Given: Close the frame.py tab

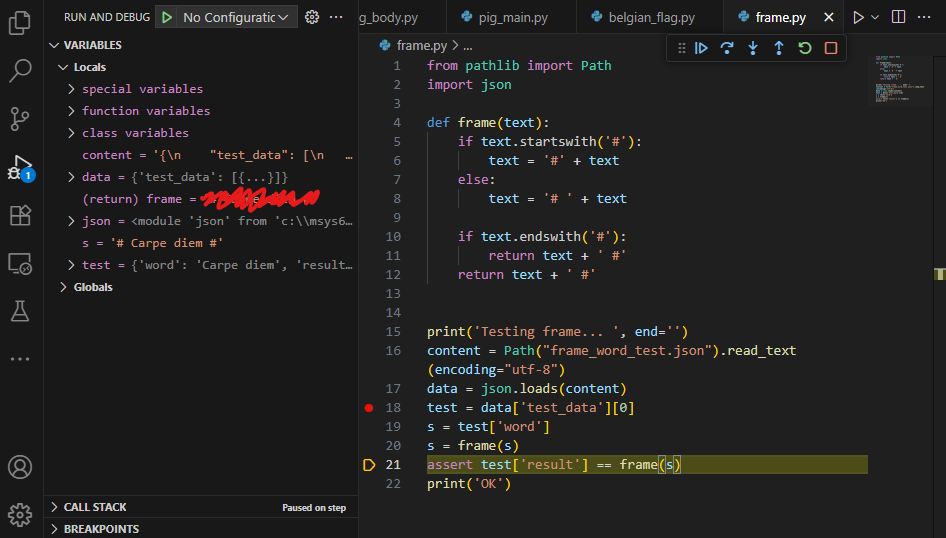Looking at the screenshot, I should [829, 17].
